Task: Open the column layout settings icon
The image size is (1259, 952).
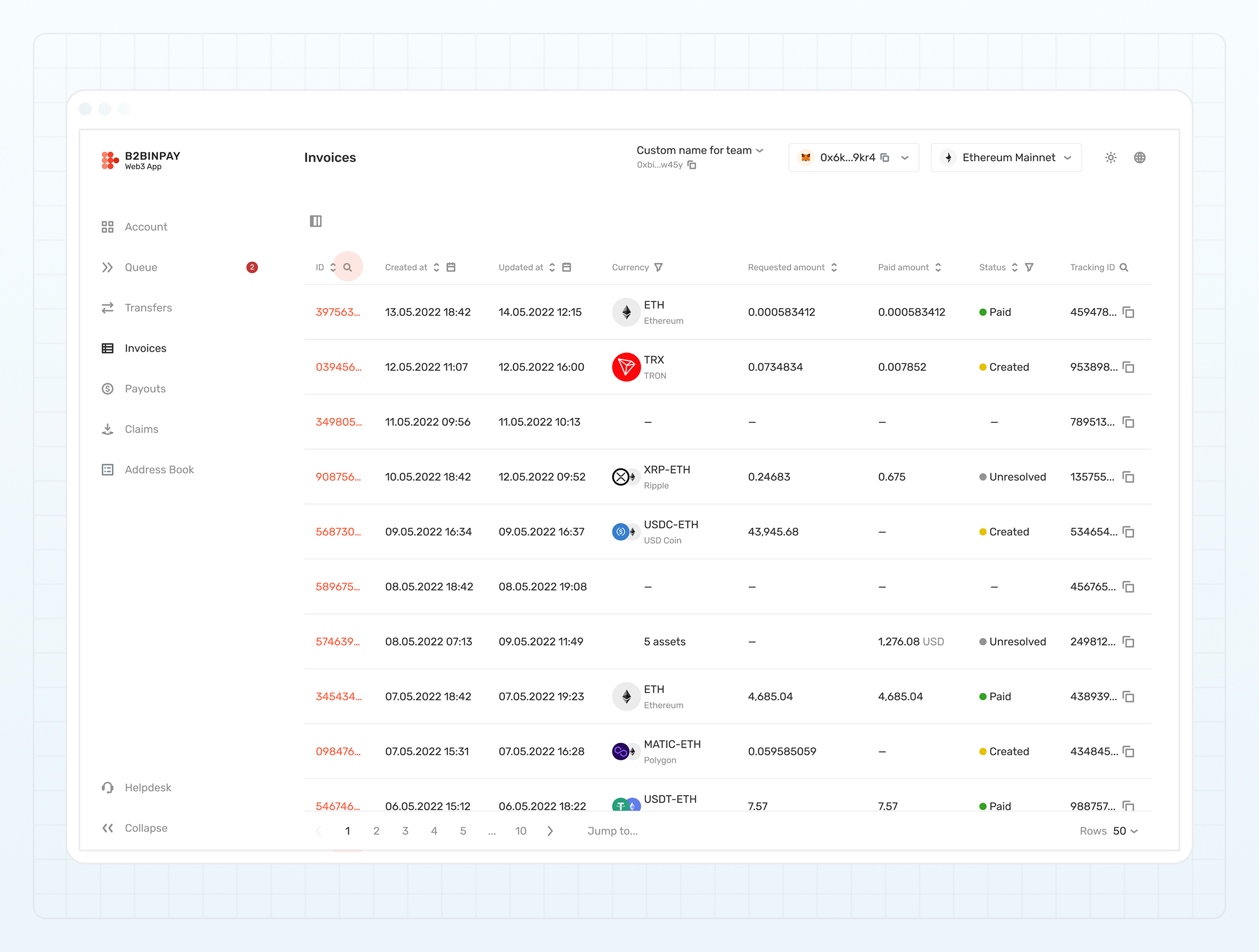Action: tap(316, 221)
